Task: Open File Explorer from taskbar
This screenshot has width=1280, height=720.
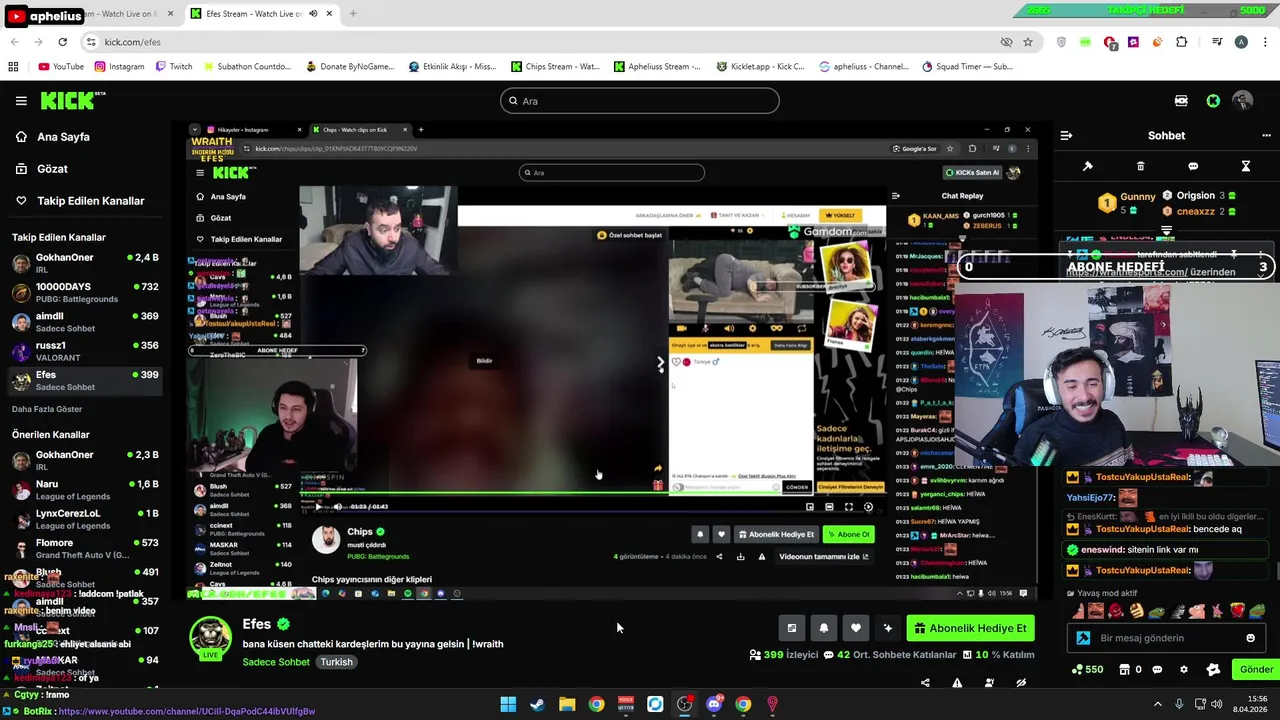Action: tap(567, 704)
